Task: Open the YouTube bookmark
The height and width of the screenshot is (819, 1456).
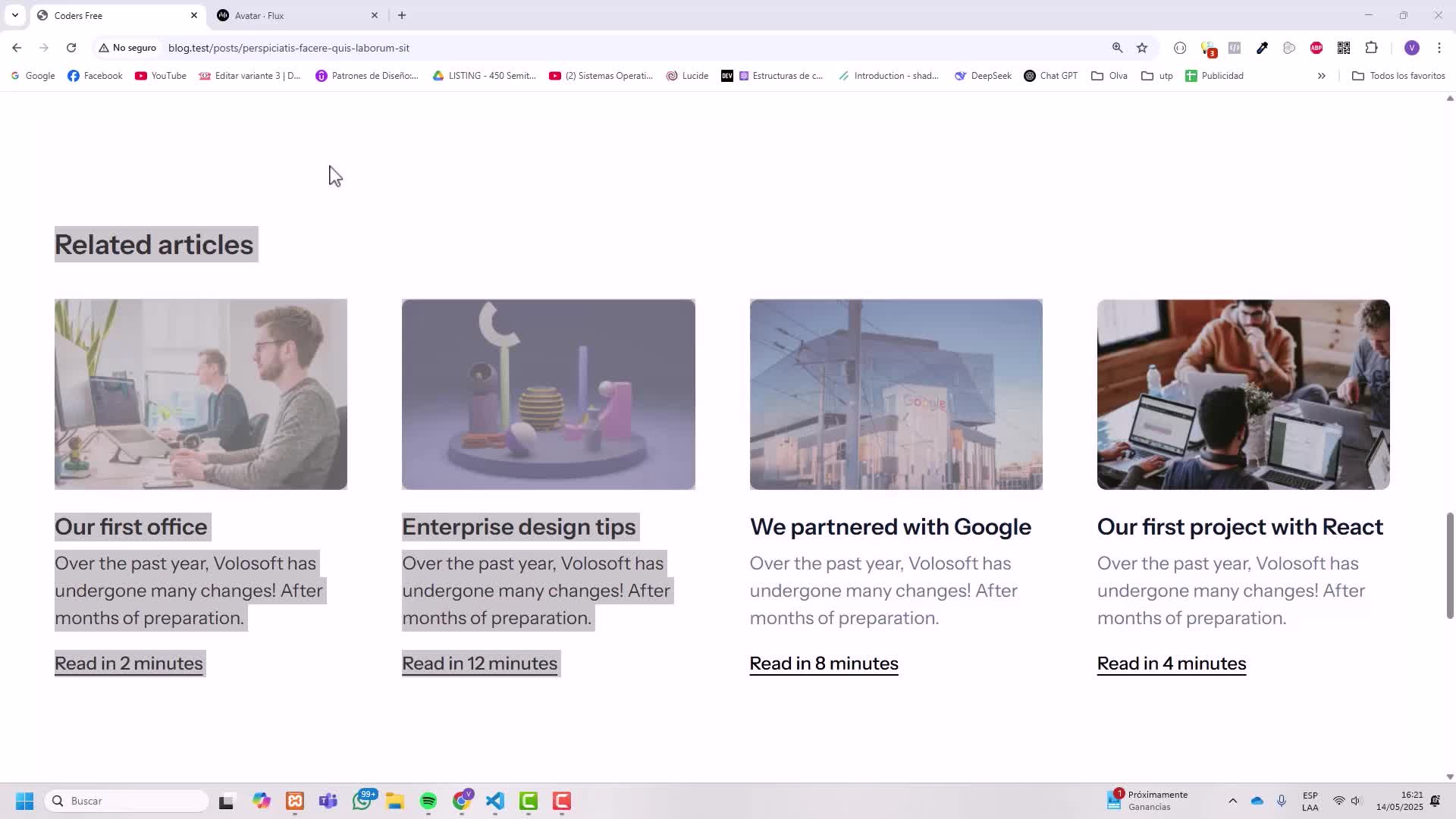Action: pos(160,76)
